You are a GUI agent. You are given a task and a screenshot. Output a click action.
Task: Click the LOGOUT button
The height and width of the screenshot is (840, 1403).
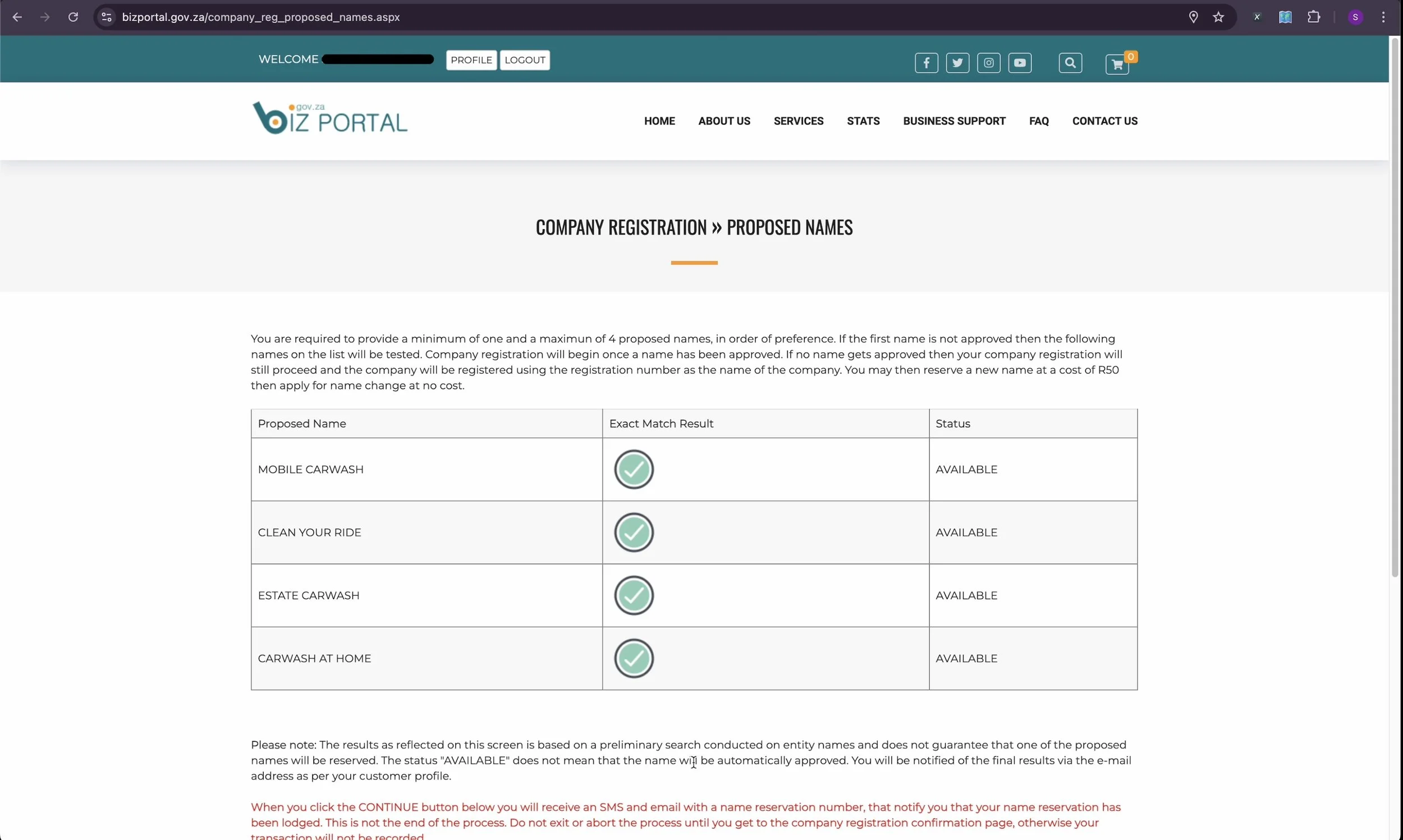(524, 60)
